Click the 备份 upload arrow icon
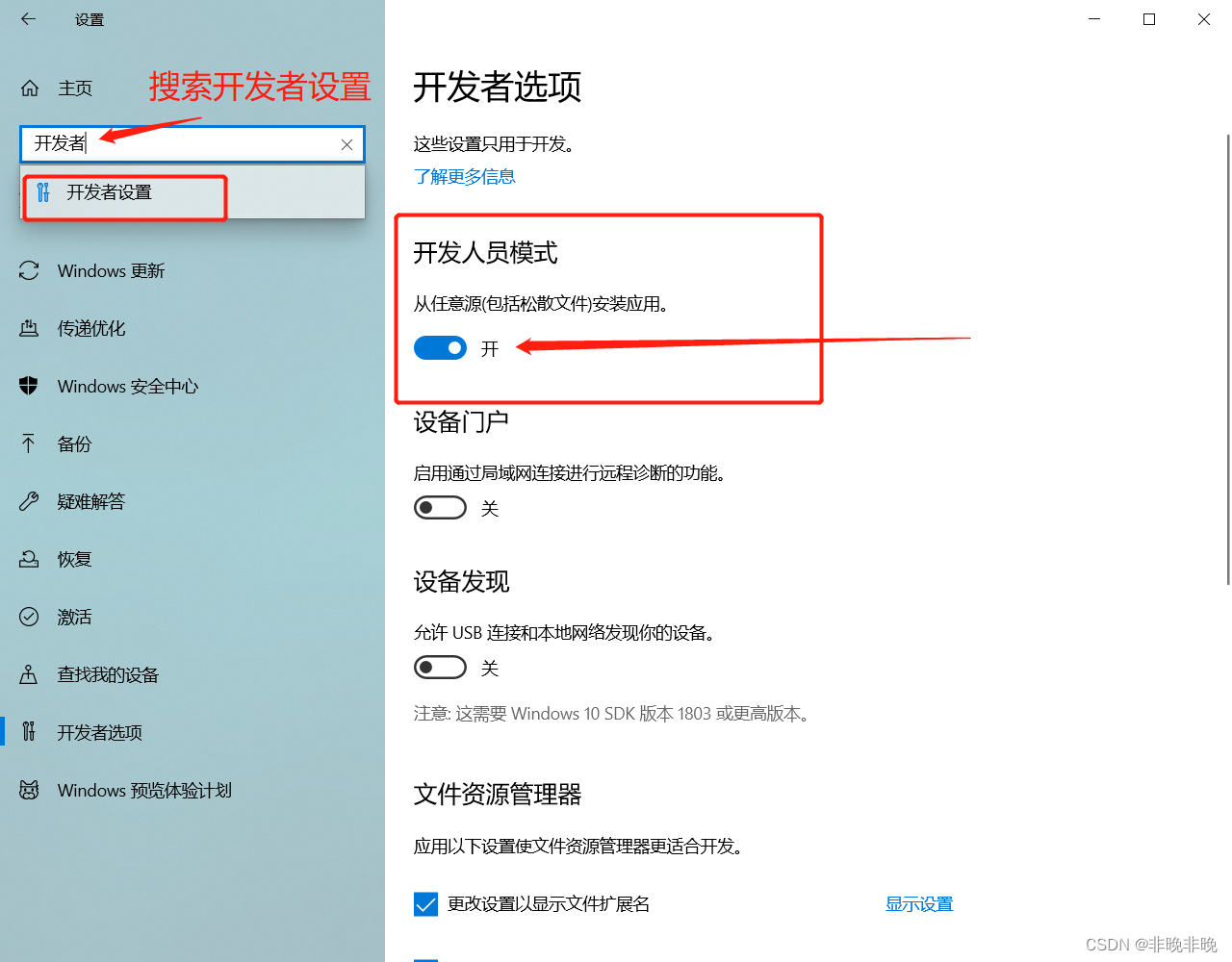Viewport: 1232px width, 962px height. [x=29, y=443]
